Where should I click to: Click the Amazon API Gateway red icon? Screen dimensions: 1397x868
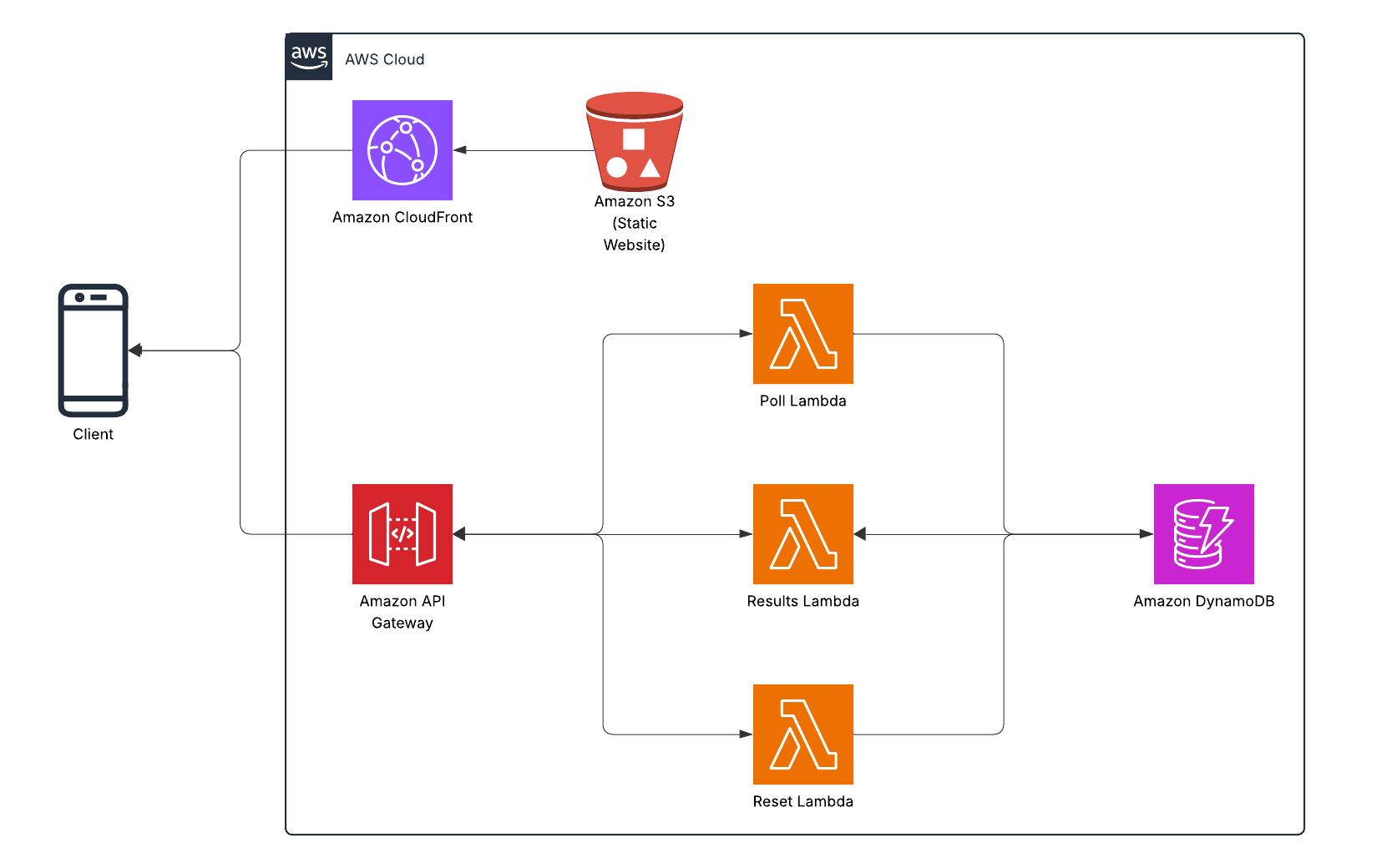[x=402, y=534]
